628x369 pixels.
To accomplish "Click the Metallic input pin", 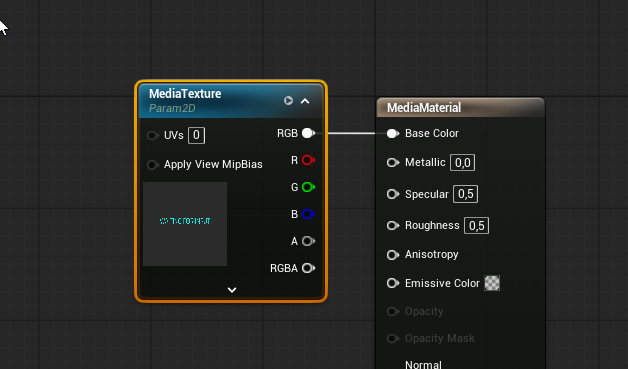I will 393,162.
